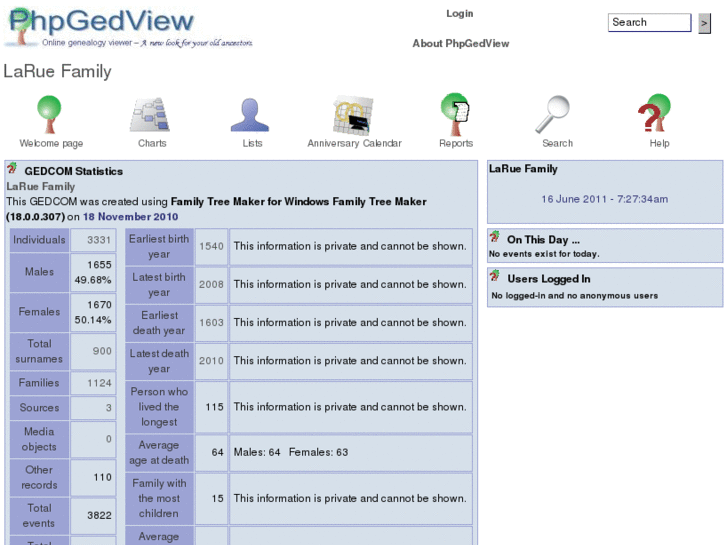The image size is (727, 545).
Task: Open the Anniversary Calendar icon
Action: click(353, 115)
